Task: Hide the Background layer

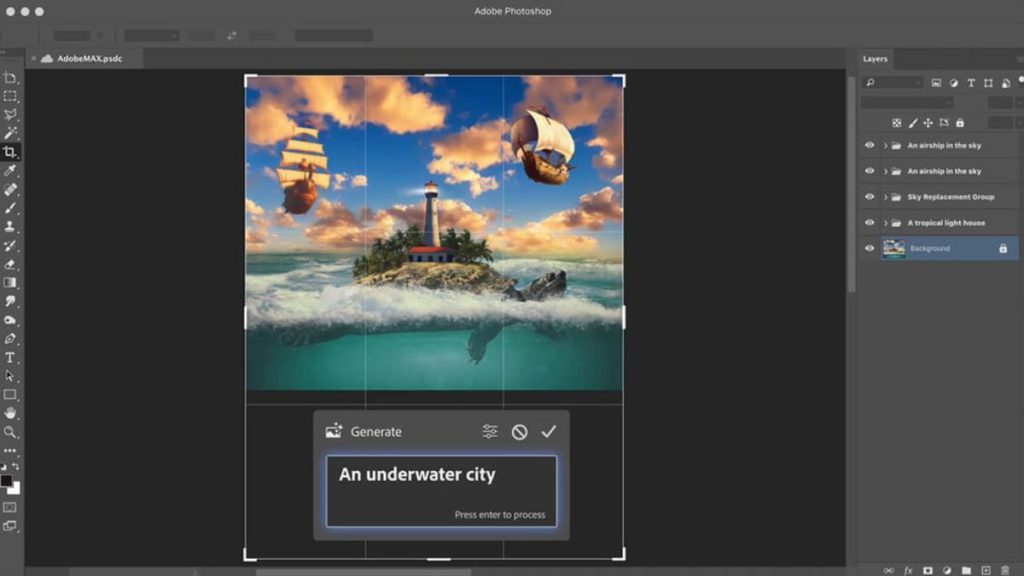Action: [869, 248]
